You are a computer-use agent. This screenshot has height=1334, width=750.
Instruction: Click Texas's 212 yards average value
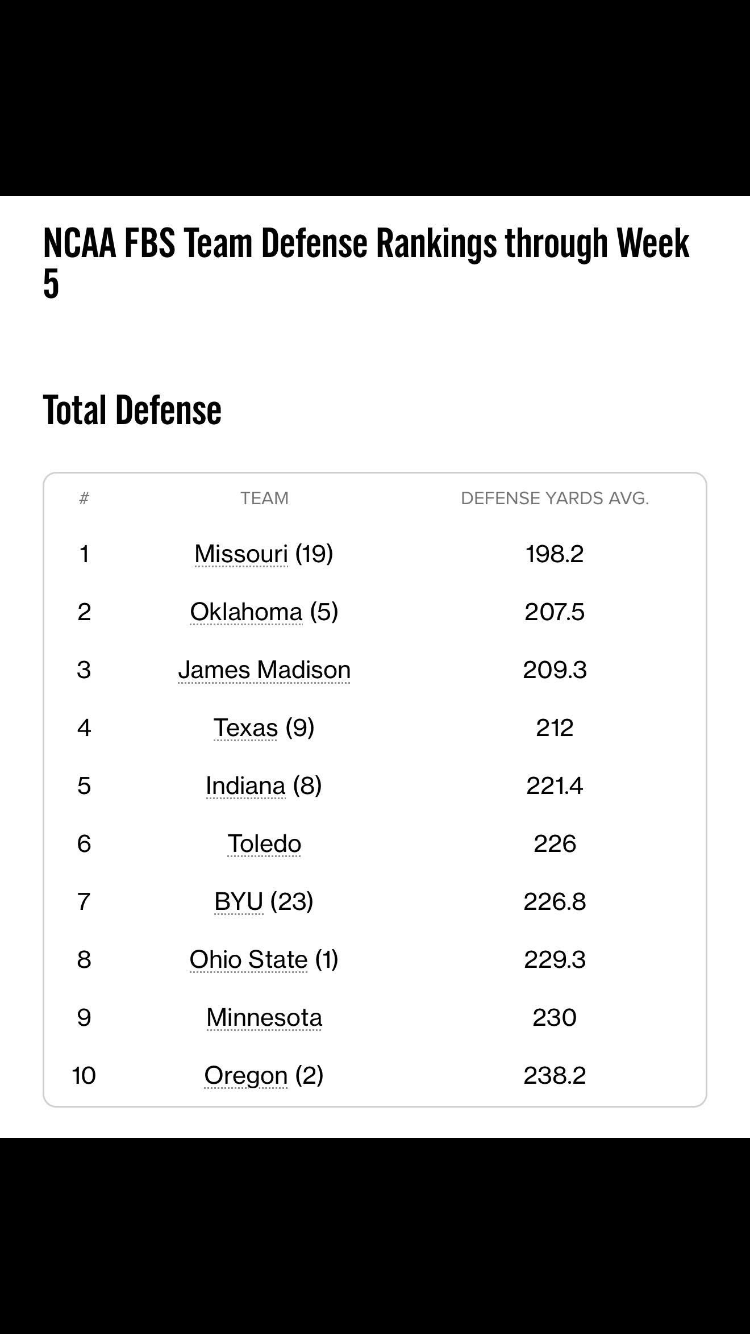(x=554, y=728)
